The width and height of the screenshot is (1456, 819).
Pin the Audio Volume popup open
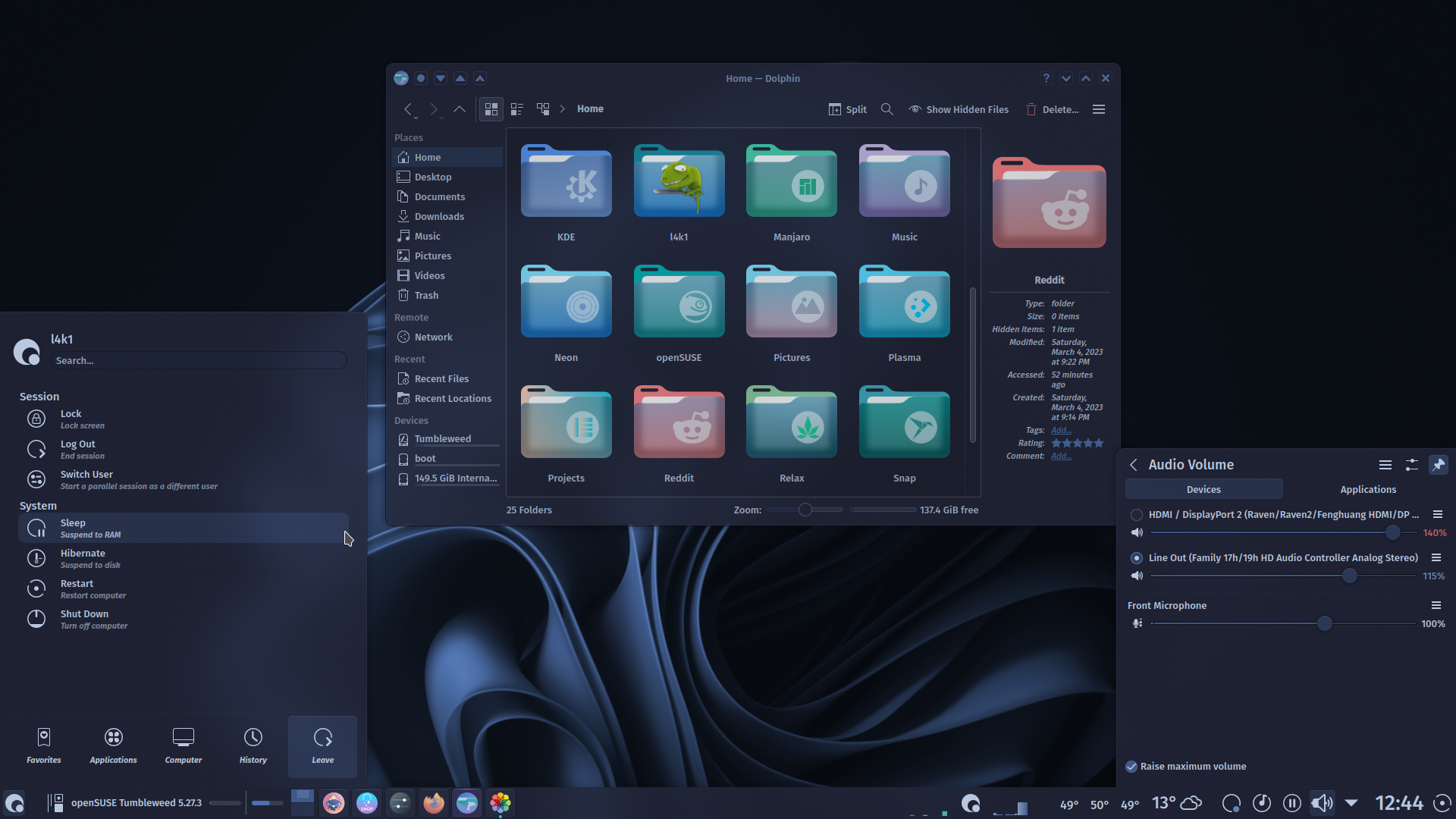point(1438,465)
